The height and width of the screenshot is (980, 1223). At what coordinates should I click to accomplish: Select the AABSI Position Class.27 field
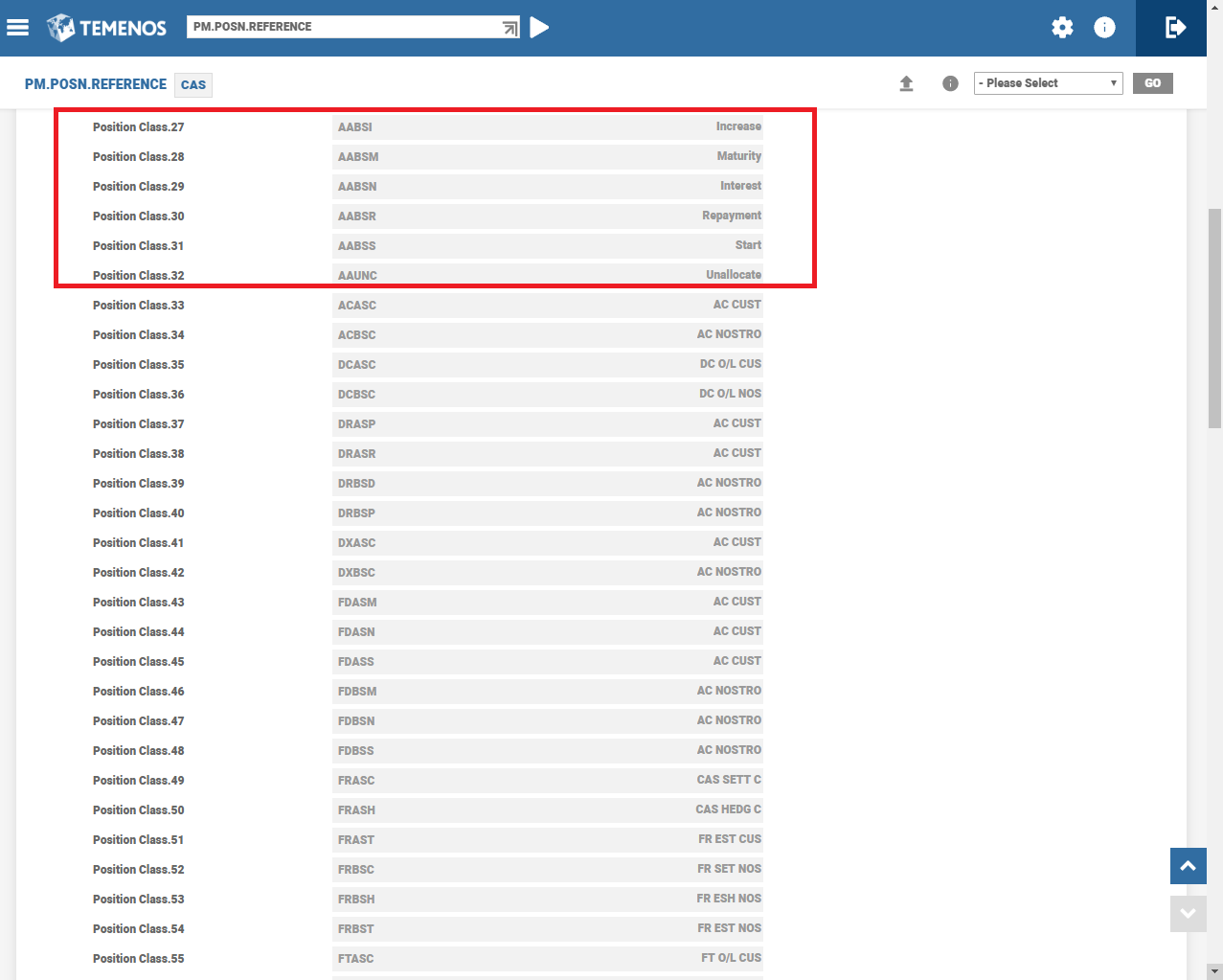coord(547,126)
